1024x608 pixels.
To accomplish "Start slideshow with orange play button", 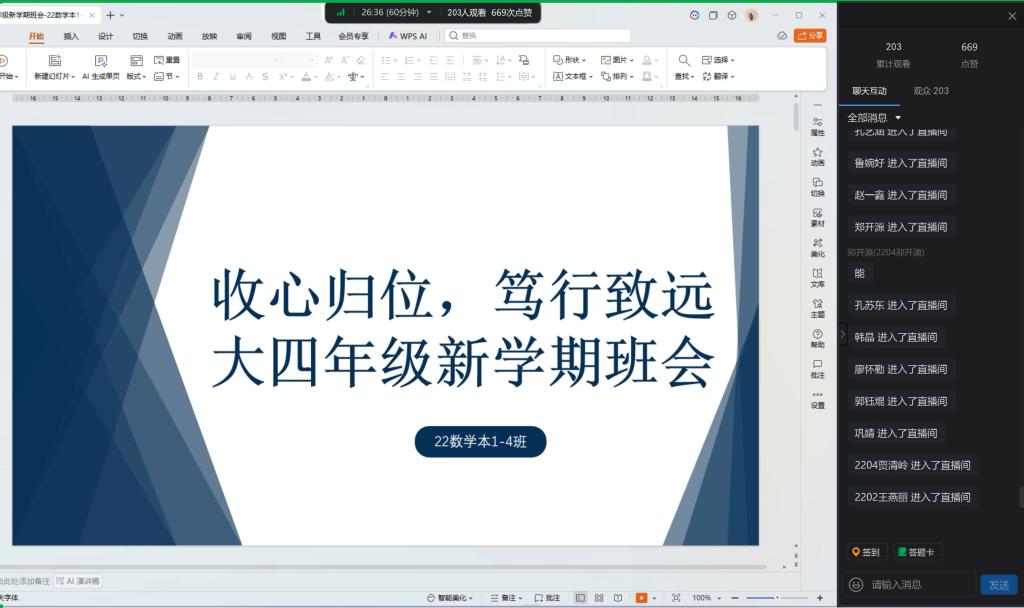I will (x=641, y=598).
